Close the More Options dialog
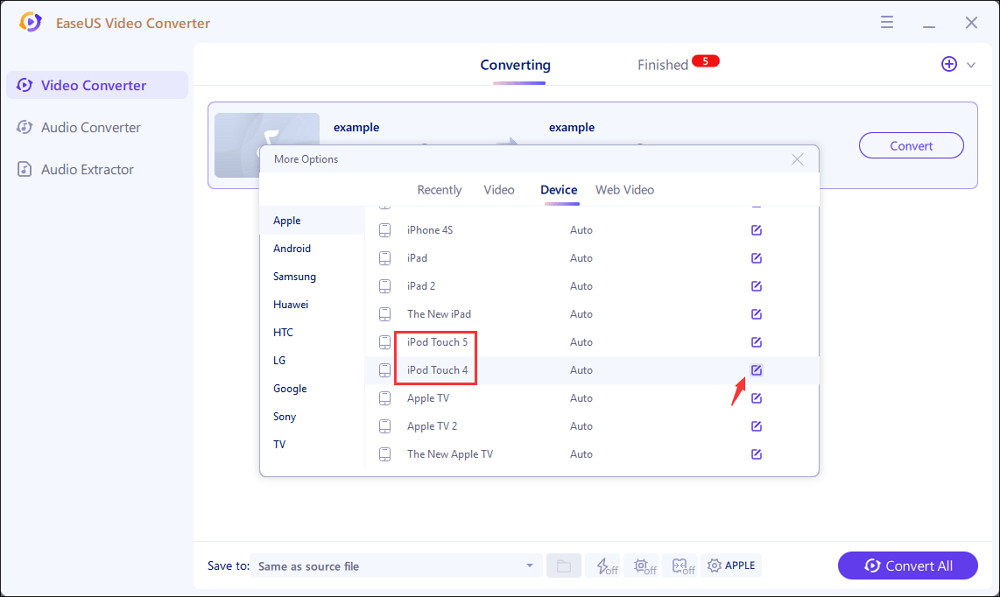The height and width of the screenshot is (597, 1000). pyautogui.click(x=797, y=159)
